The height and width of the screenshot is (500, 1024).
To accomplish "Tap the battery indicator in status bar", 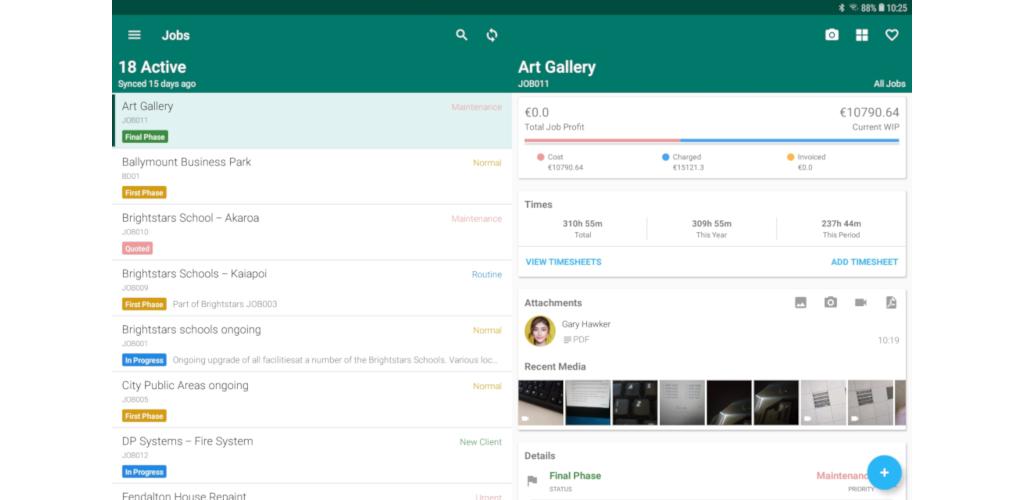I will tap(882, 8).
